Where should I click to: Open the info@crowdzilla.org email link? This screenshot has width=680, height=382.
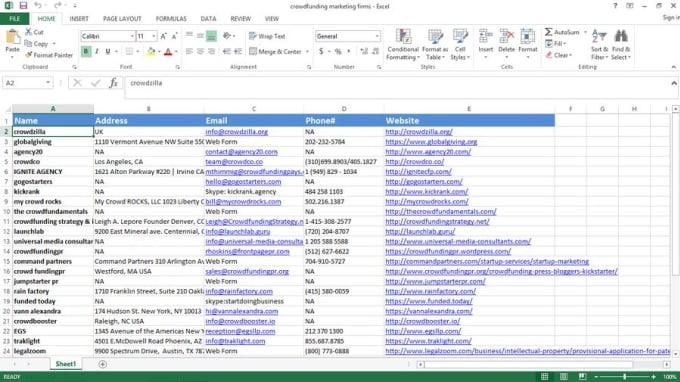(x=236, y=131)
